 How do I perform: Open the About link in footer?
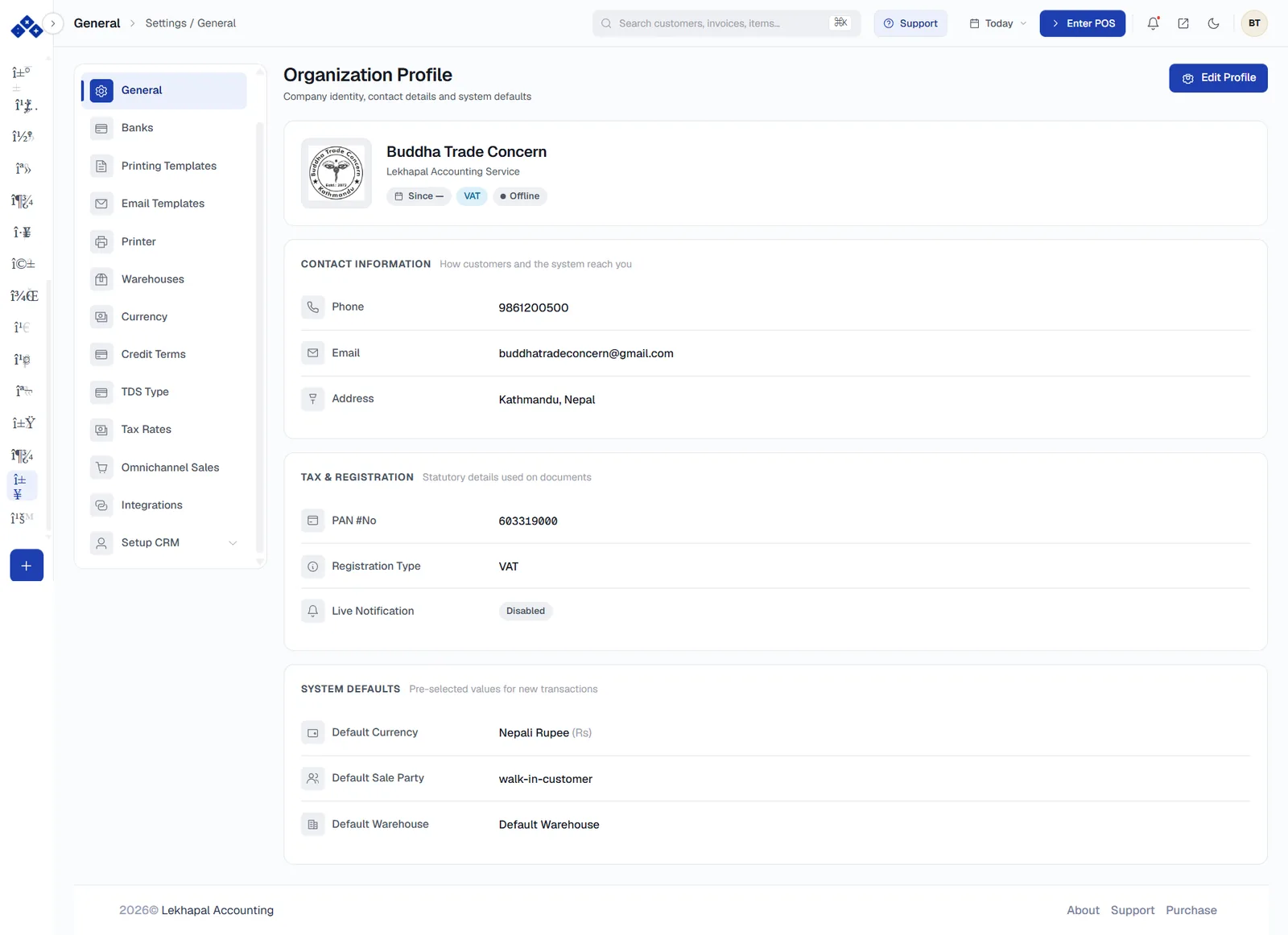pyautogui.click(x=1083, y=910)
